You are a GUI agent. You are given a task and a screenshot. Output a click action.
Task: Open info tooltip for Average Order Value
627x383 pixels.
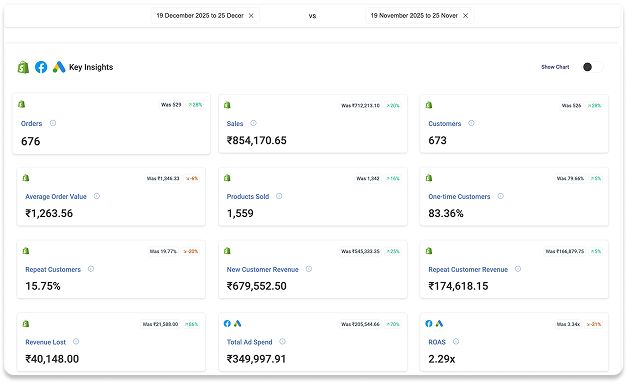click(97, 196)
